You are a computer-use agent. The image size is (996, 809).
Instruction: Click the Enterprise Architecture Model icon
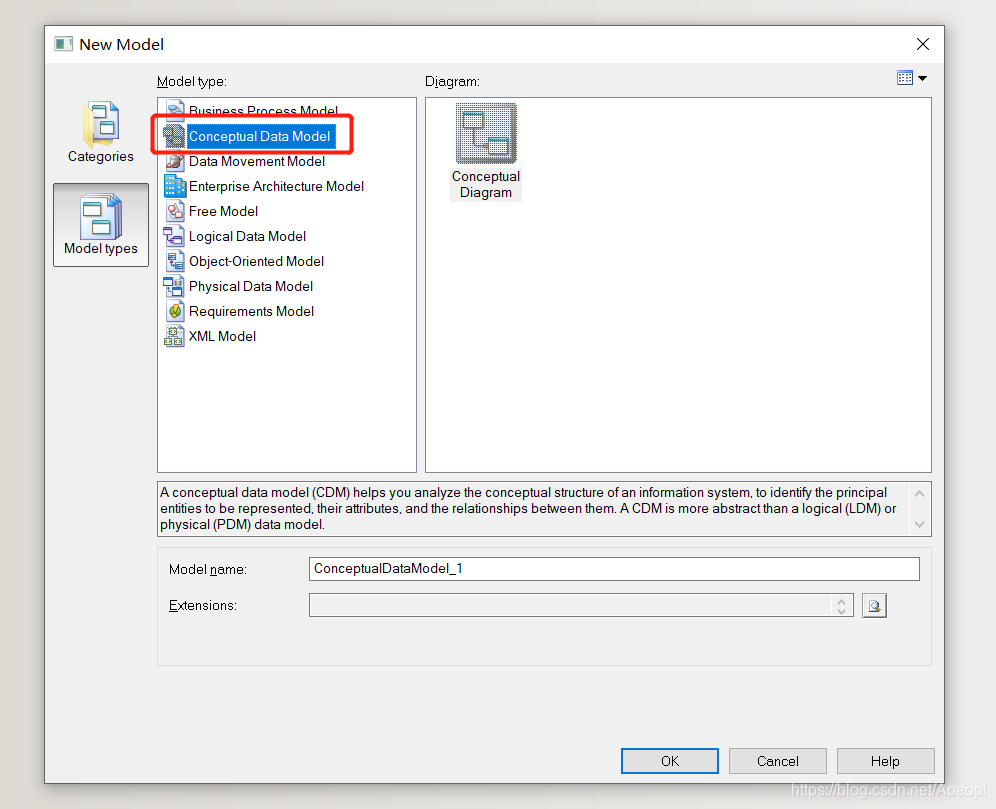(175, 186)
